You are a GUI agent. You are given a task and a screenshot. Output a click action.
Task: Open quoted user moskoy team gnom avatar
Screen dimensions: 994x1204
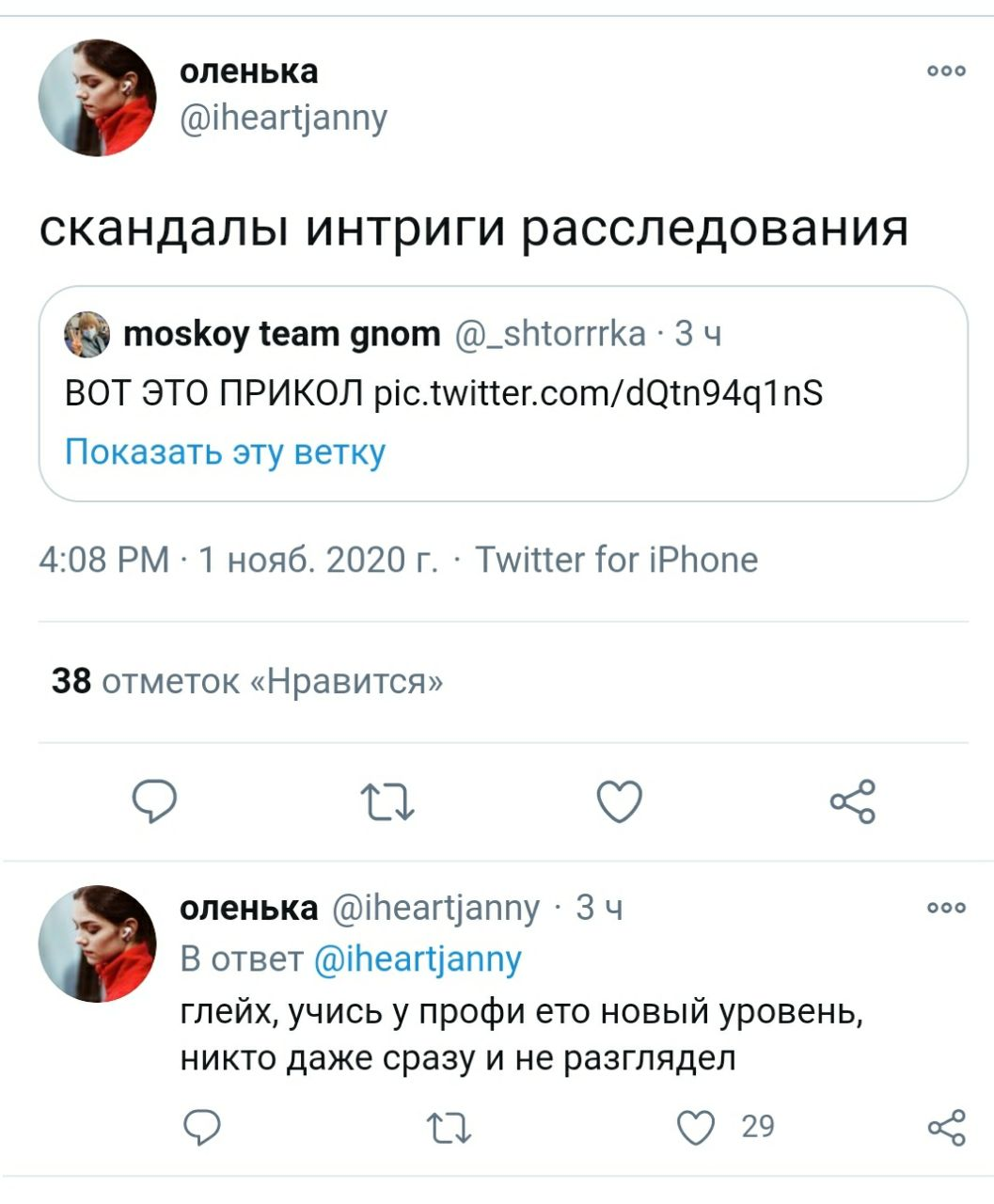pos(87,335)
